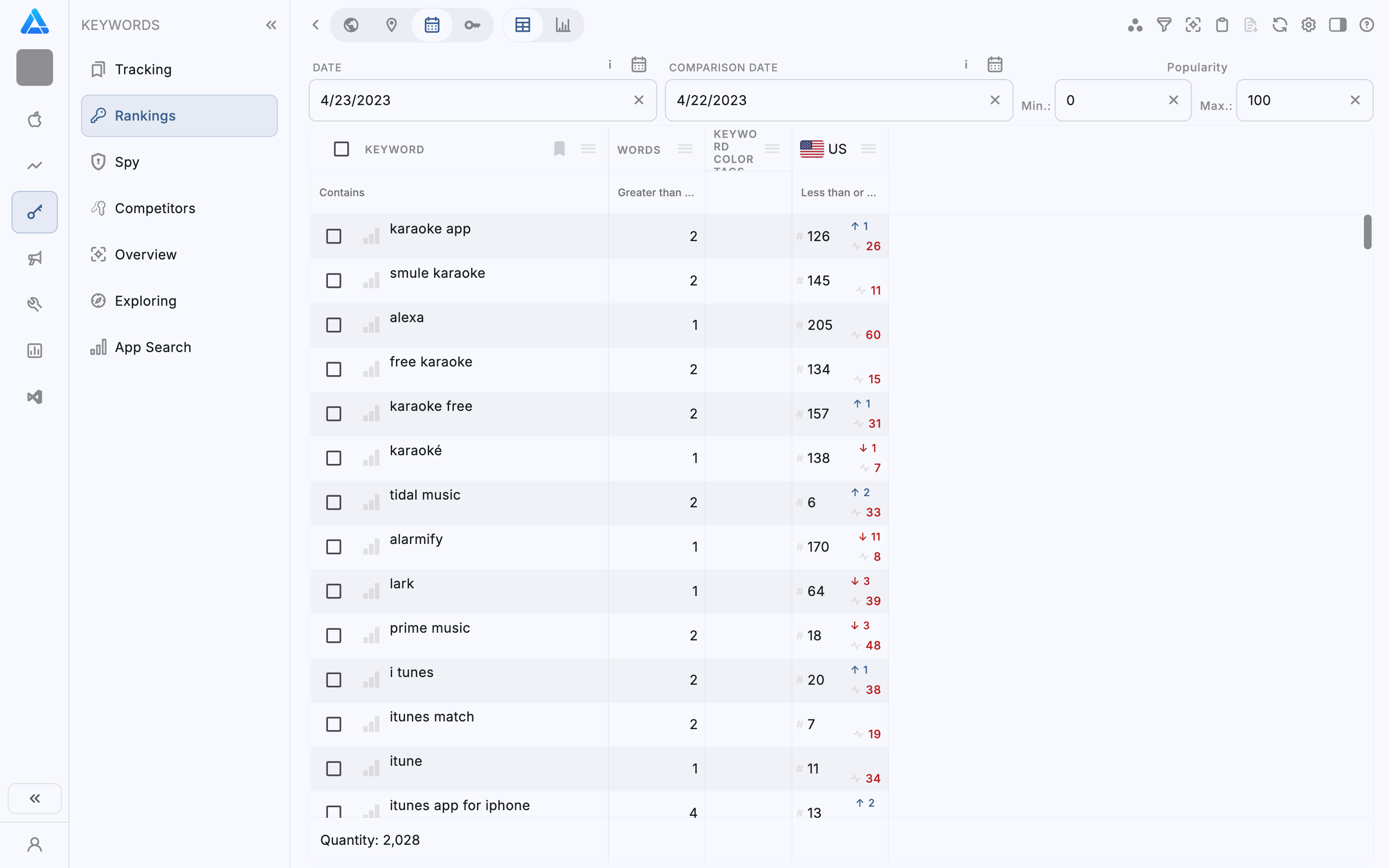Click the vertical scrollbar thumb of table
1389x868 pixels.
point(1368,232)
